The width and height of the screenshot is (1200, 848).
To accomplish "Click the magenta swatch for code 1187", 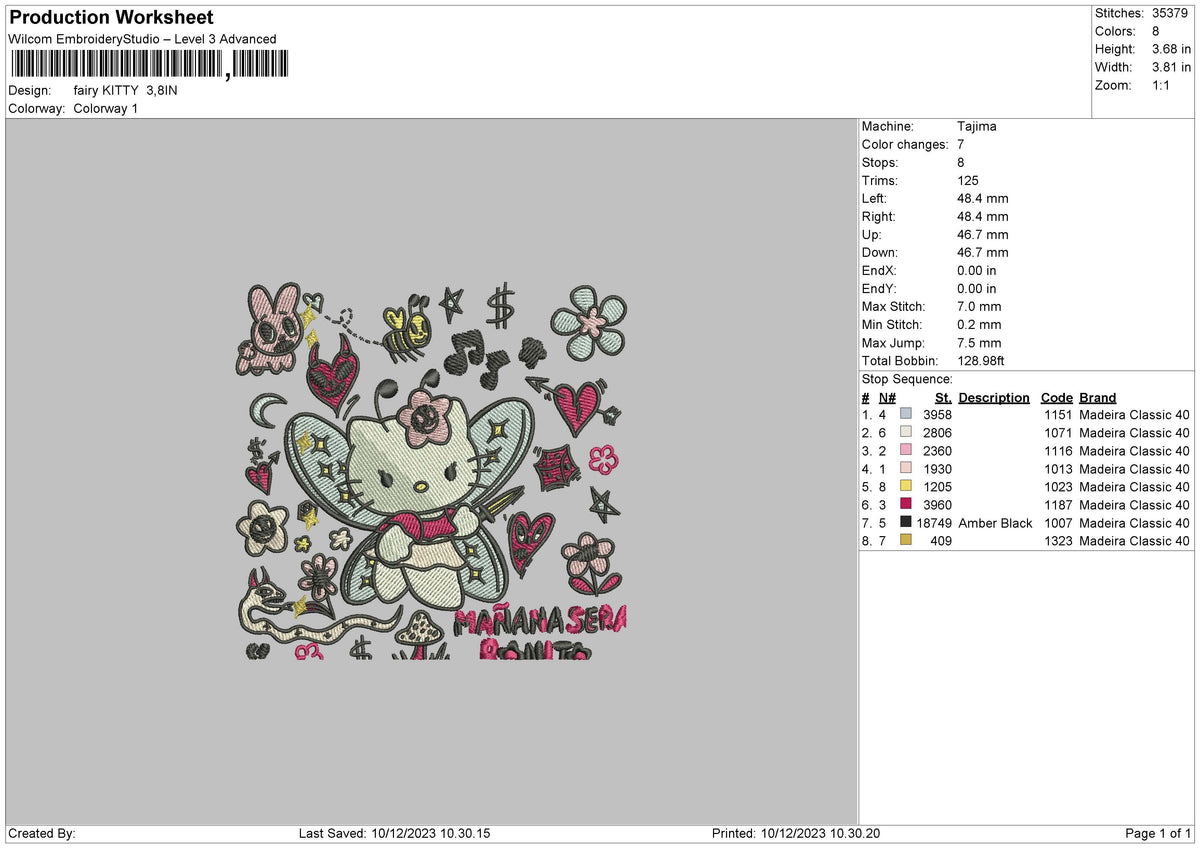I will (x=906, y=505).
